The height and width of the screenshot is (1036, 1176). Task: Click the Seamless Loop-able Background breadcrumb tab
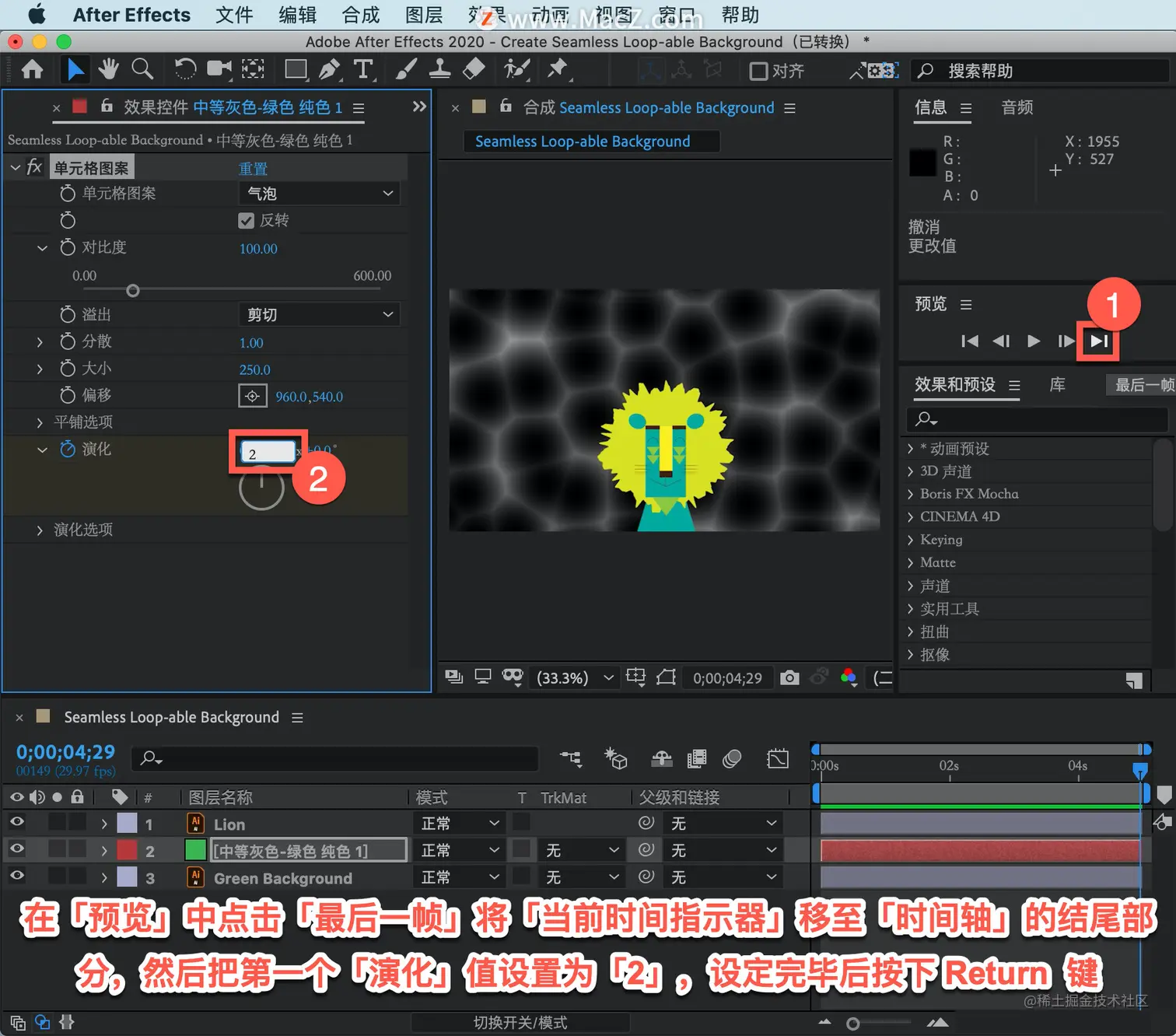coord(583,142)
